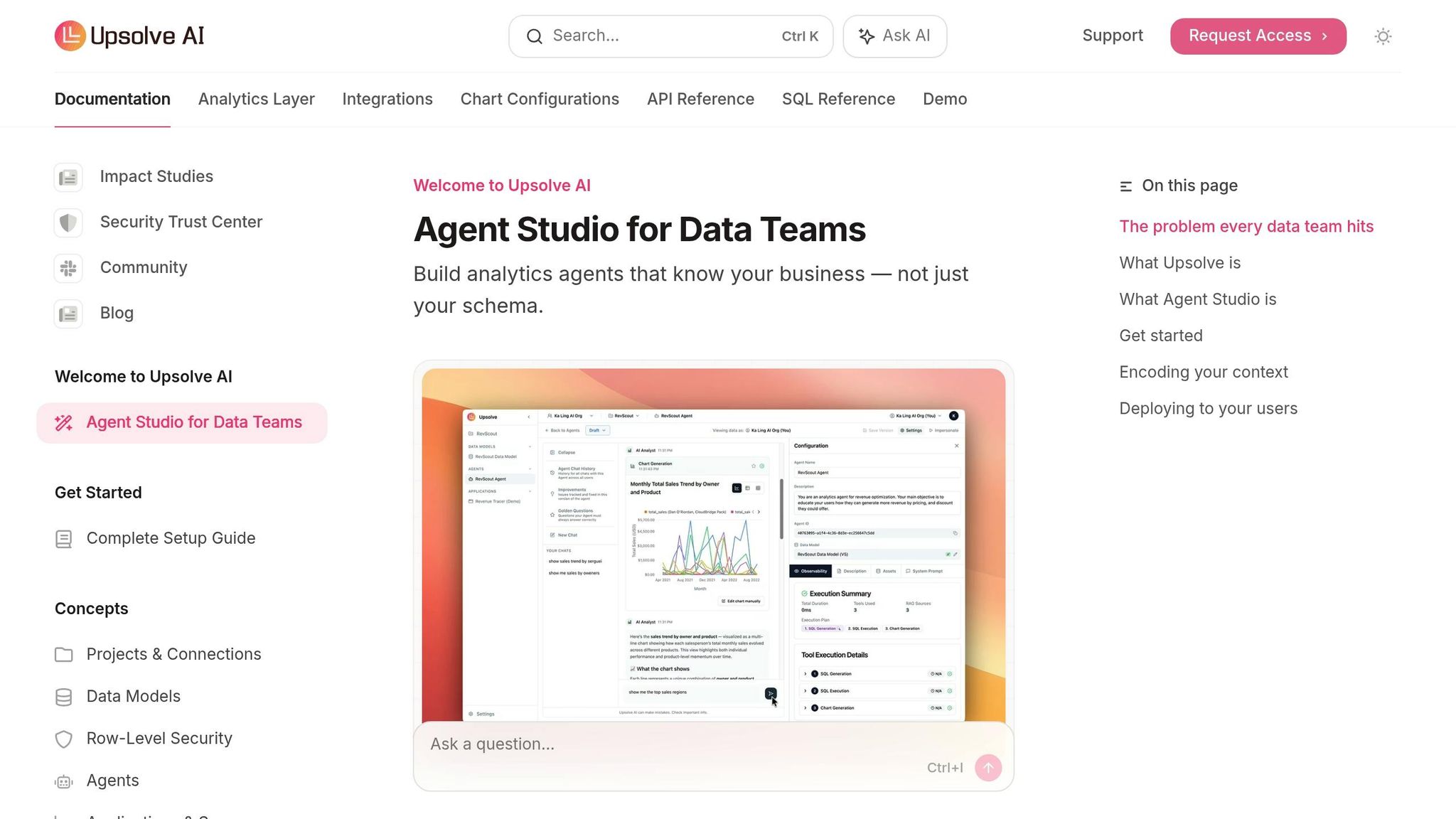Click the Ask a question field
Viewport: 1456px width, 819px height.
(668, 744)
